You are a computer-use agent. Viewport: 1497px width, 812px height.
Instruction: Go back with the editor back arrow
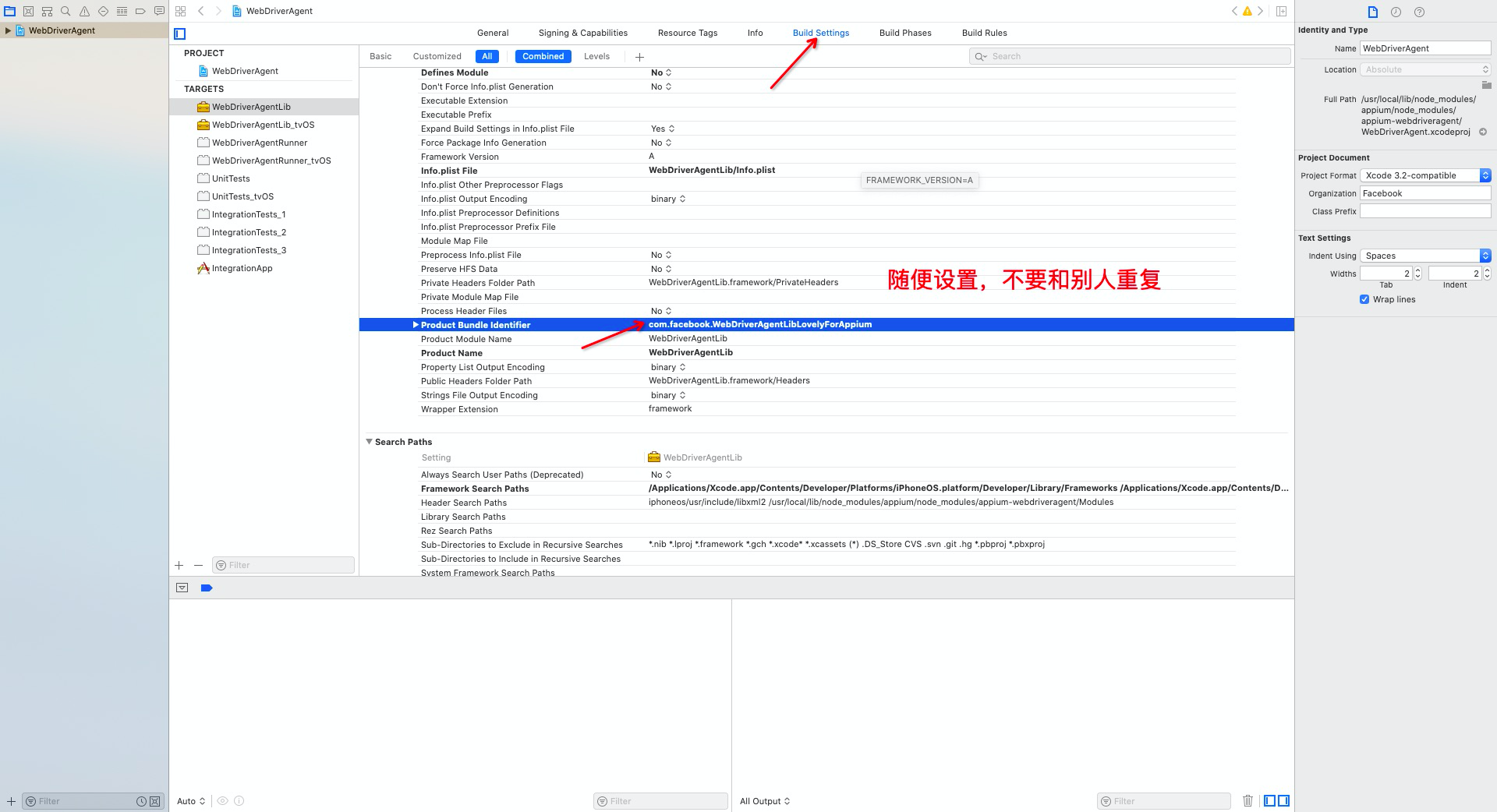coord(201,11)
